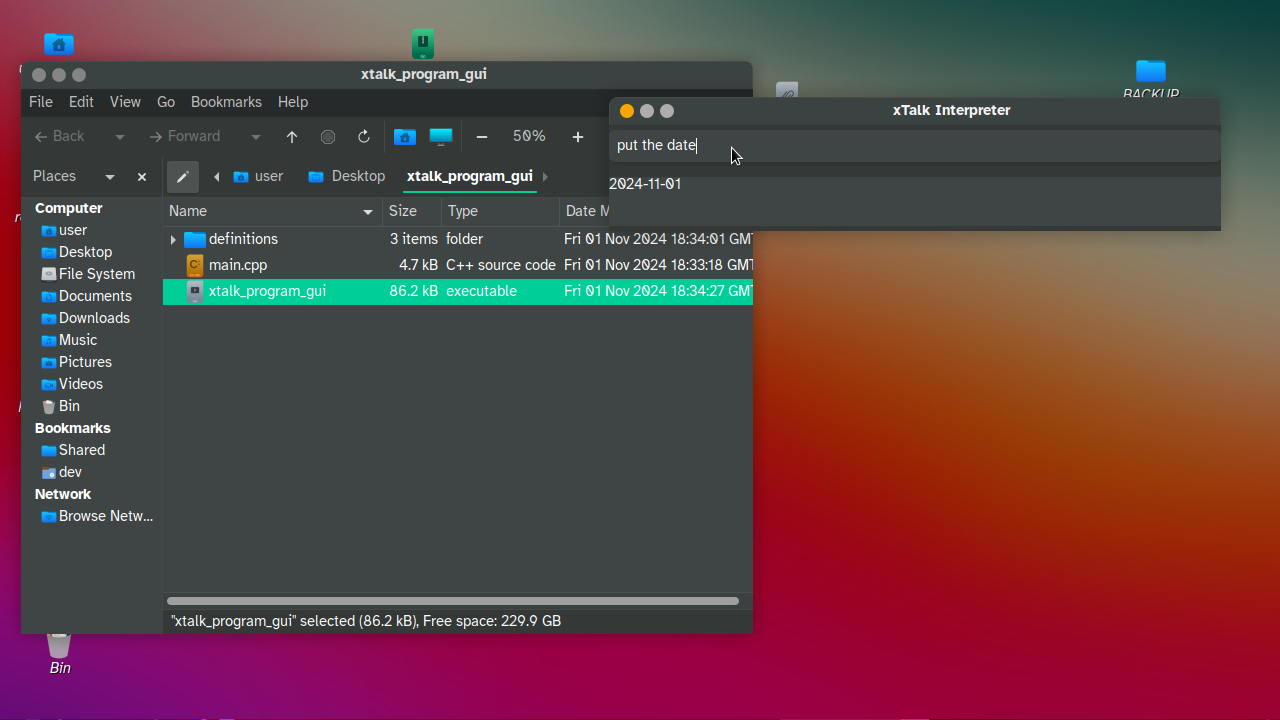Open the Places sidebar type dropdown
The image size is (1280, 720).
pyautogui.click(x=110, y=177)
